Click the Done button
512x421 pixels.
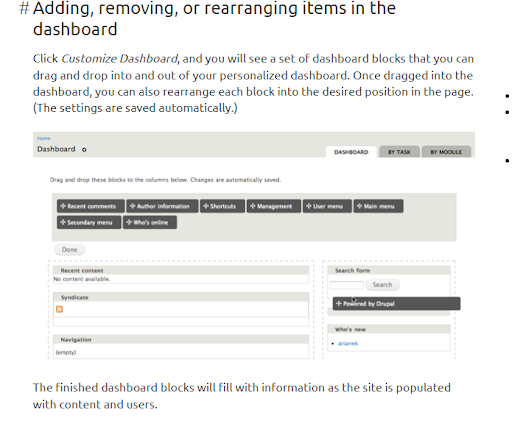tap(69, 249)
